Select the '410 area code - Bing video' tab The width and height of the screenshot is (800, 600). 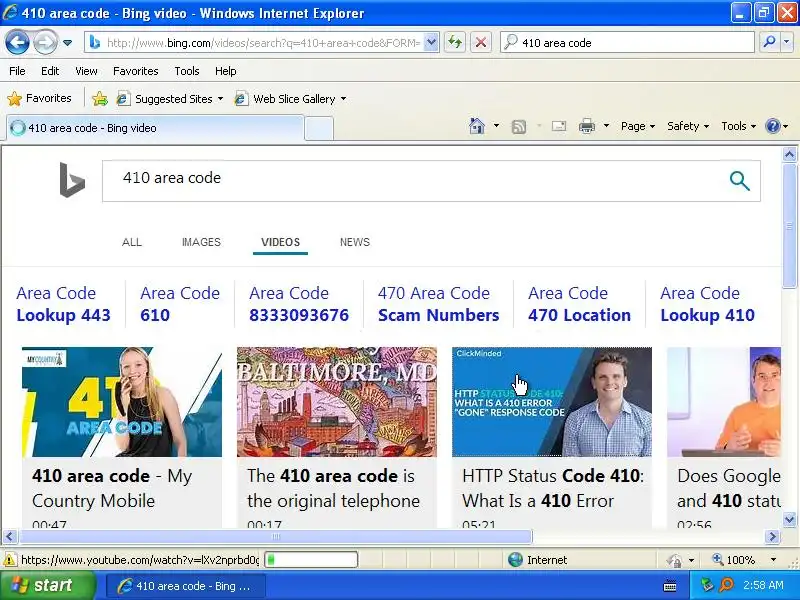click(155, 128)
